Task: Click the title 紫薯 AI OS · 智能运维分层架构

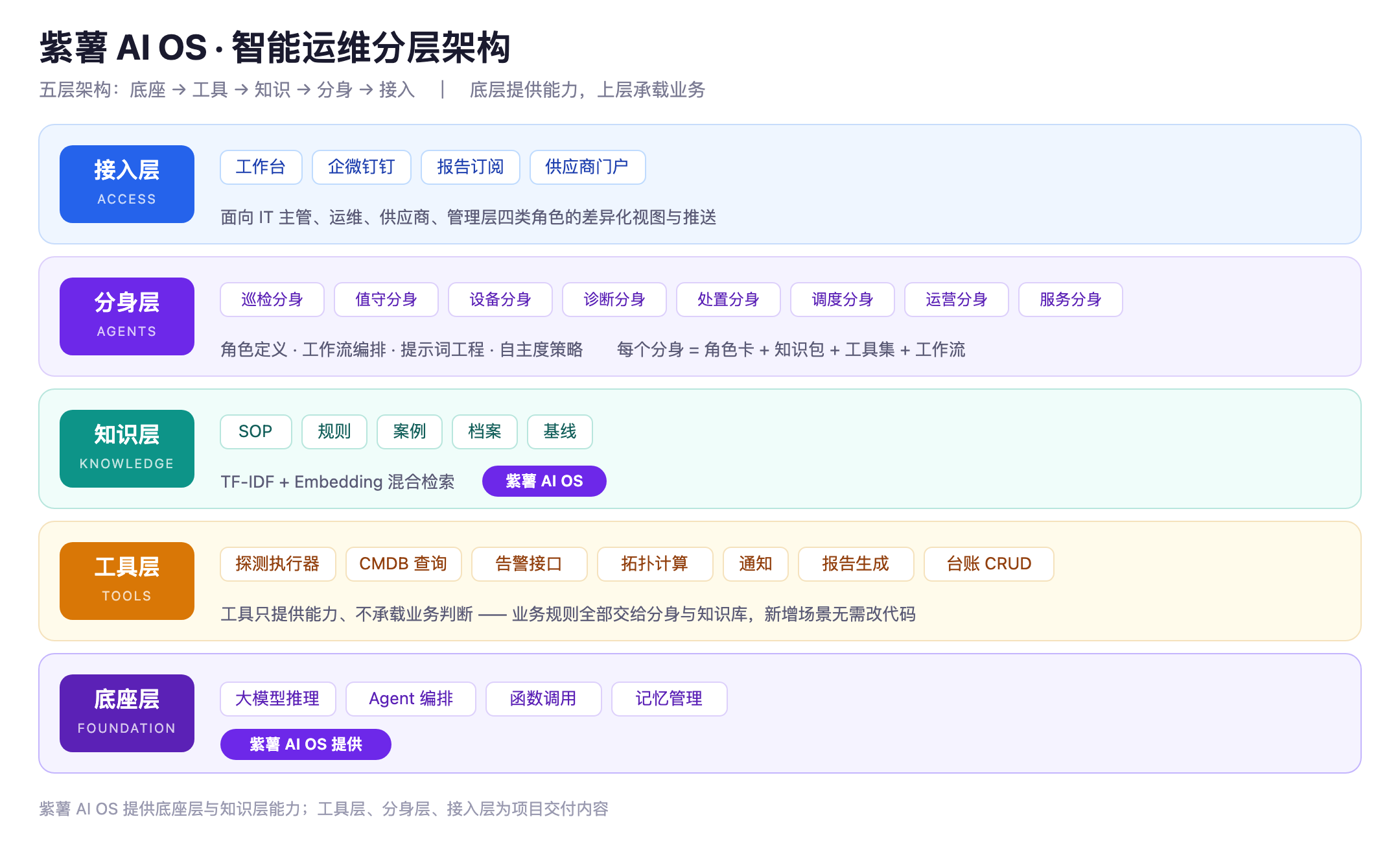Action: [x=275, y=47]
